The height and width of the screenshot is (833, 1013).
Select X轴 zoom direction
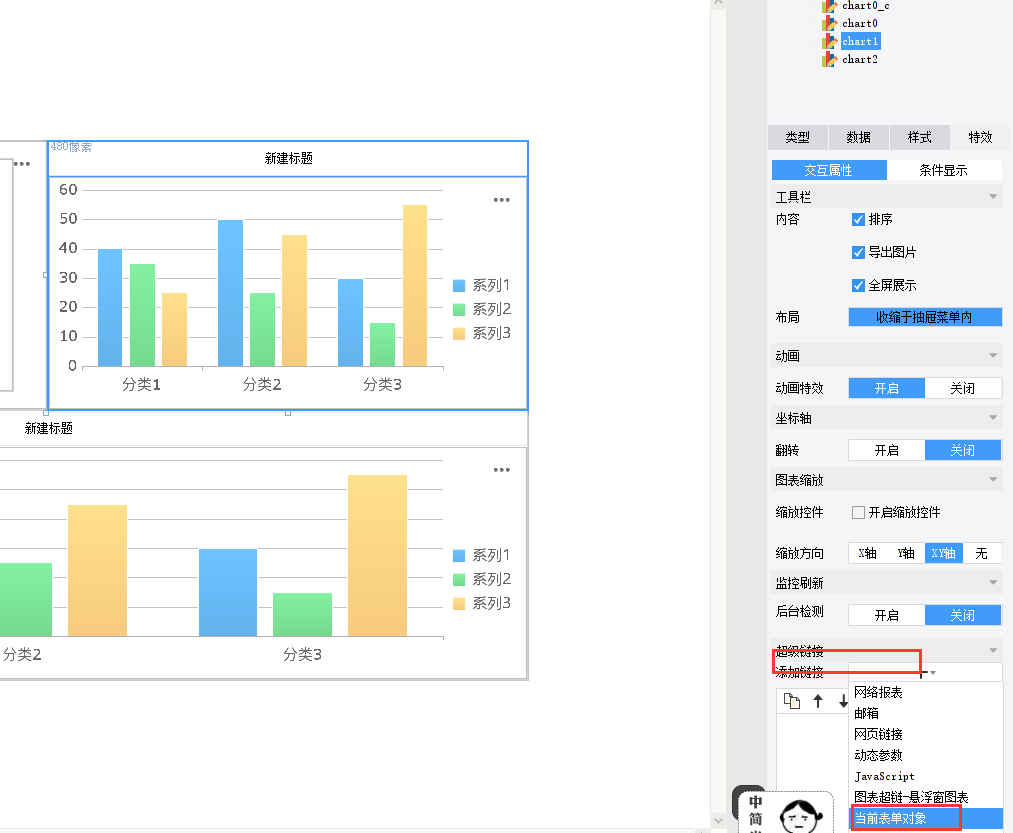tap(867, 553)
